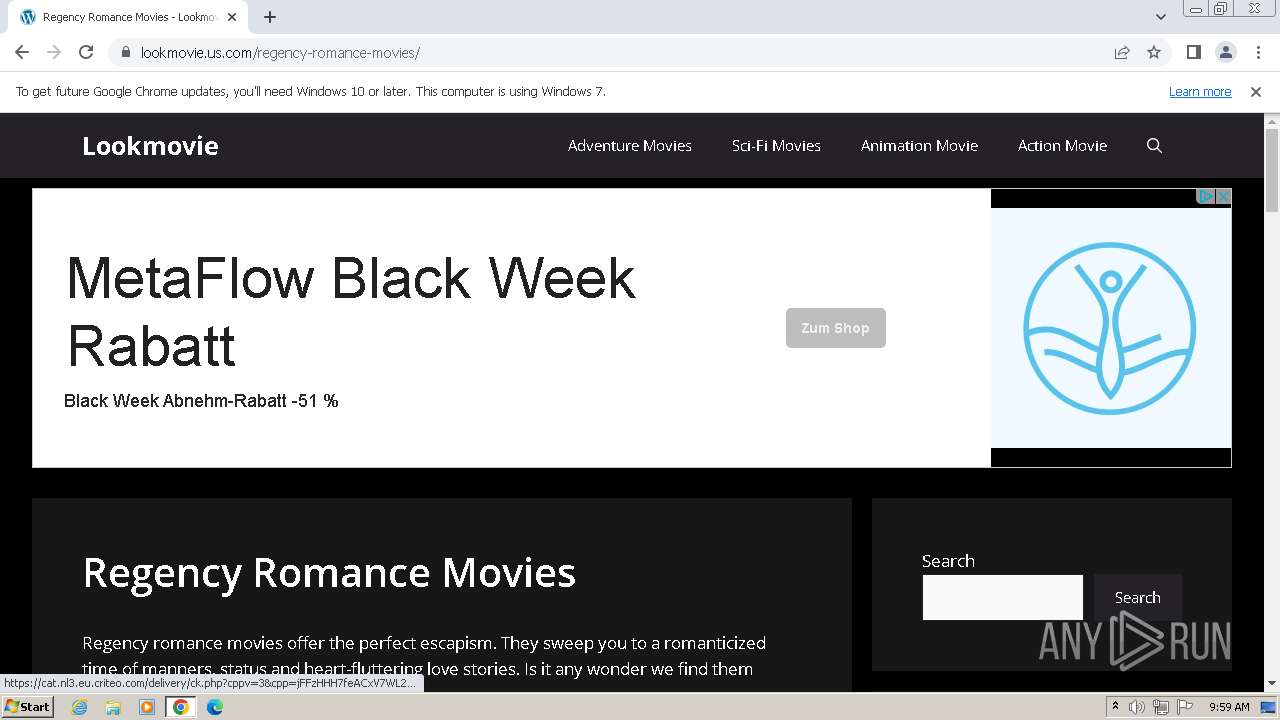This screenshot has width=1280, height=720.
Task: Click Regency Romance Movies heading
Action: click(329, 573)
